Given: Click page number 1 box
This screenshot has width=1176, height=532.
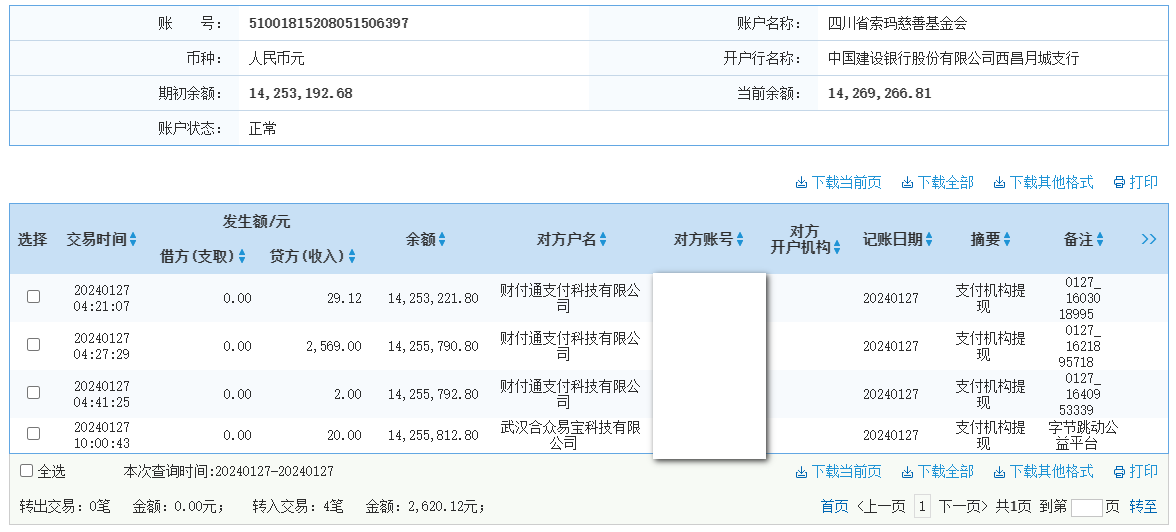Looking at the screenshot, I should (x=922, y=506).
